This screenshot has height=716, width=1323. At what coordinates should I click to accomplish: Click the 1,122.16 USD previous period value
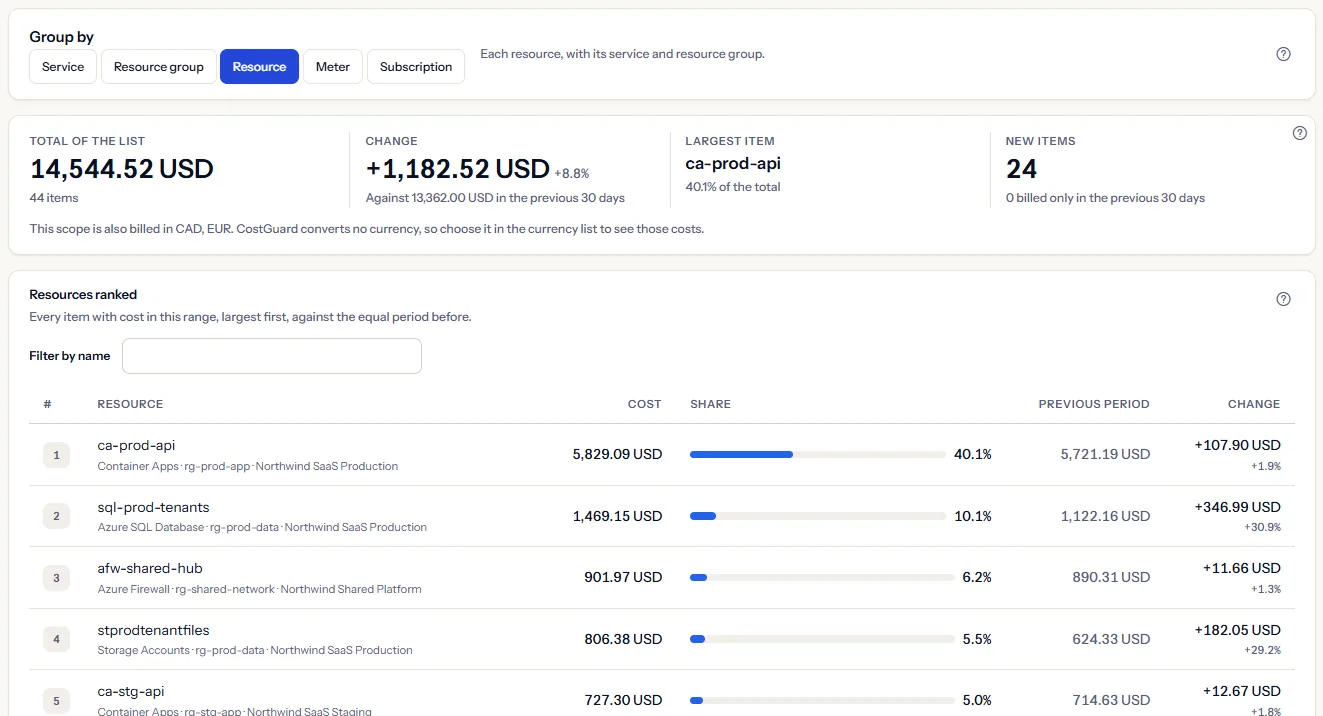point(1105,516)
